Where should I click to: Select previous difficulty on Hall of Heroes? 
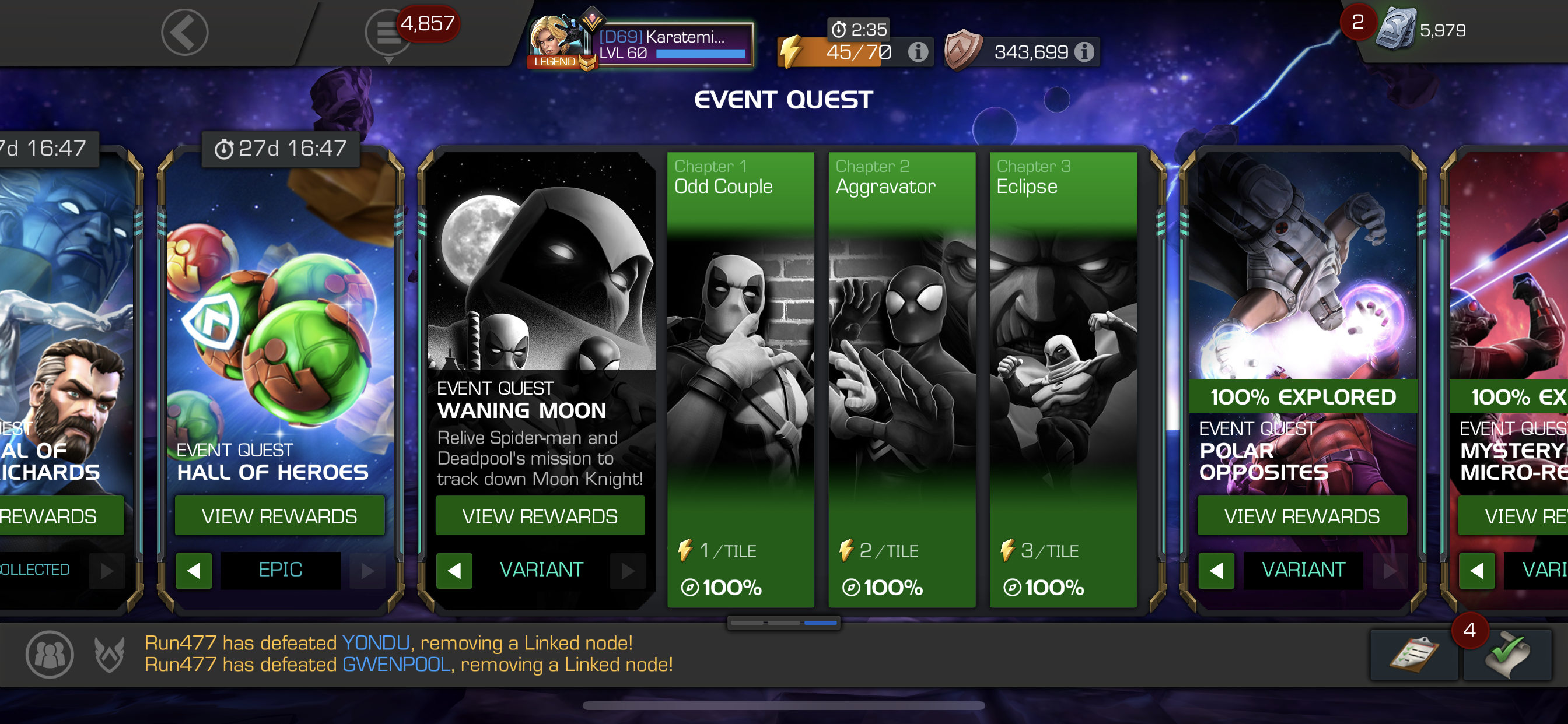click(194, 570)
